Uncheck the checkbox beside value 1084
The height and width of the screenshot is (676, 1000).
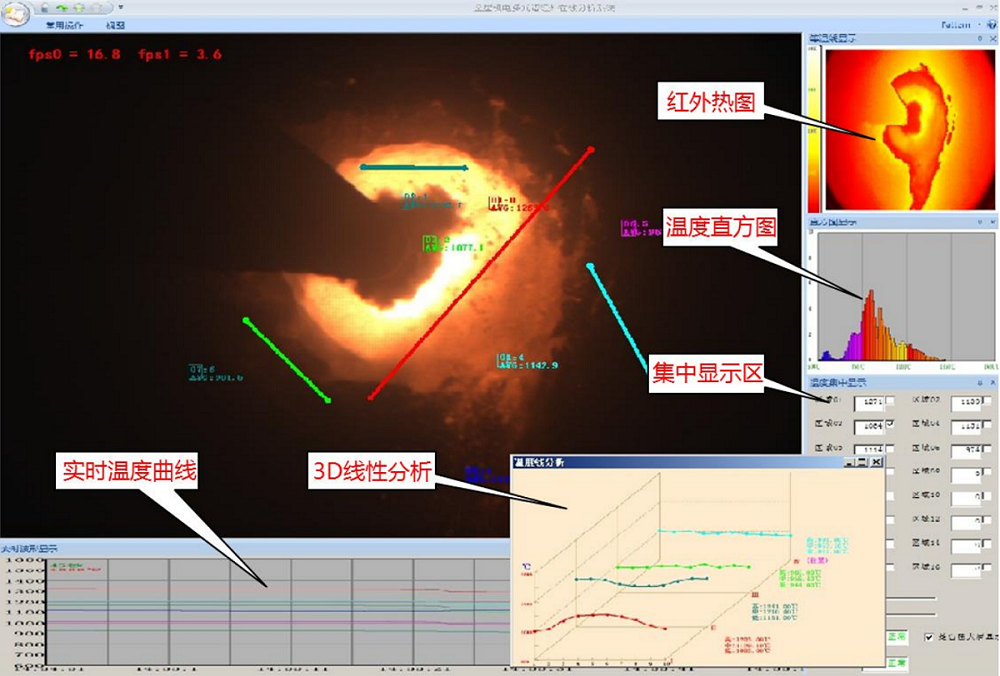(x=891, y=425)
